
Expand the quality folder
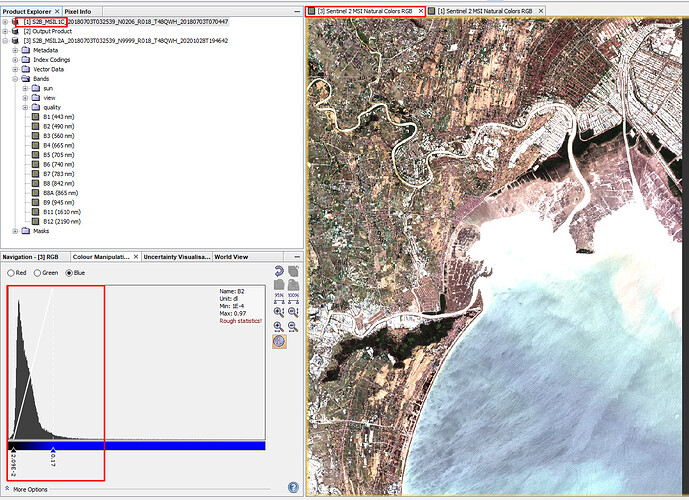(25, 107)
